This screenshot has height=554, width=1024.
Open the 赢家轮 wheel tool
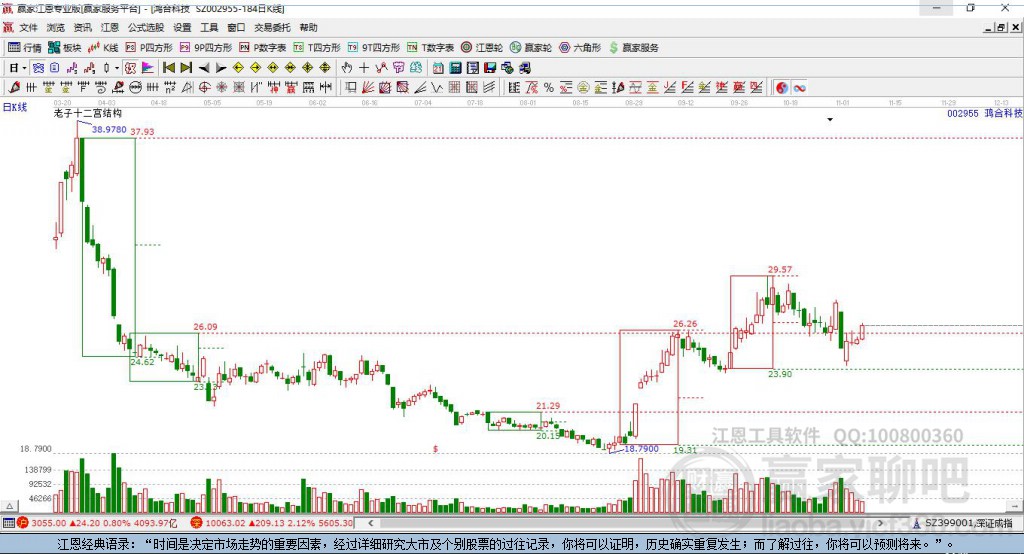point(530,48)
